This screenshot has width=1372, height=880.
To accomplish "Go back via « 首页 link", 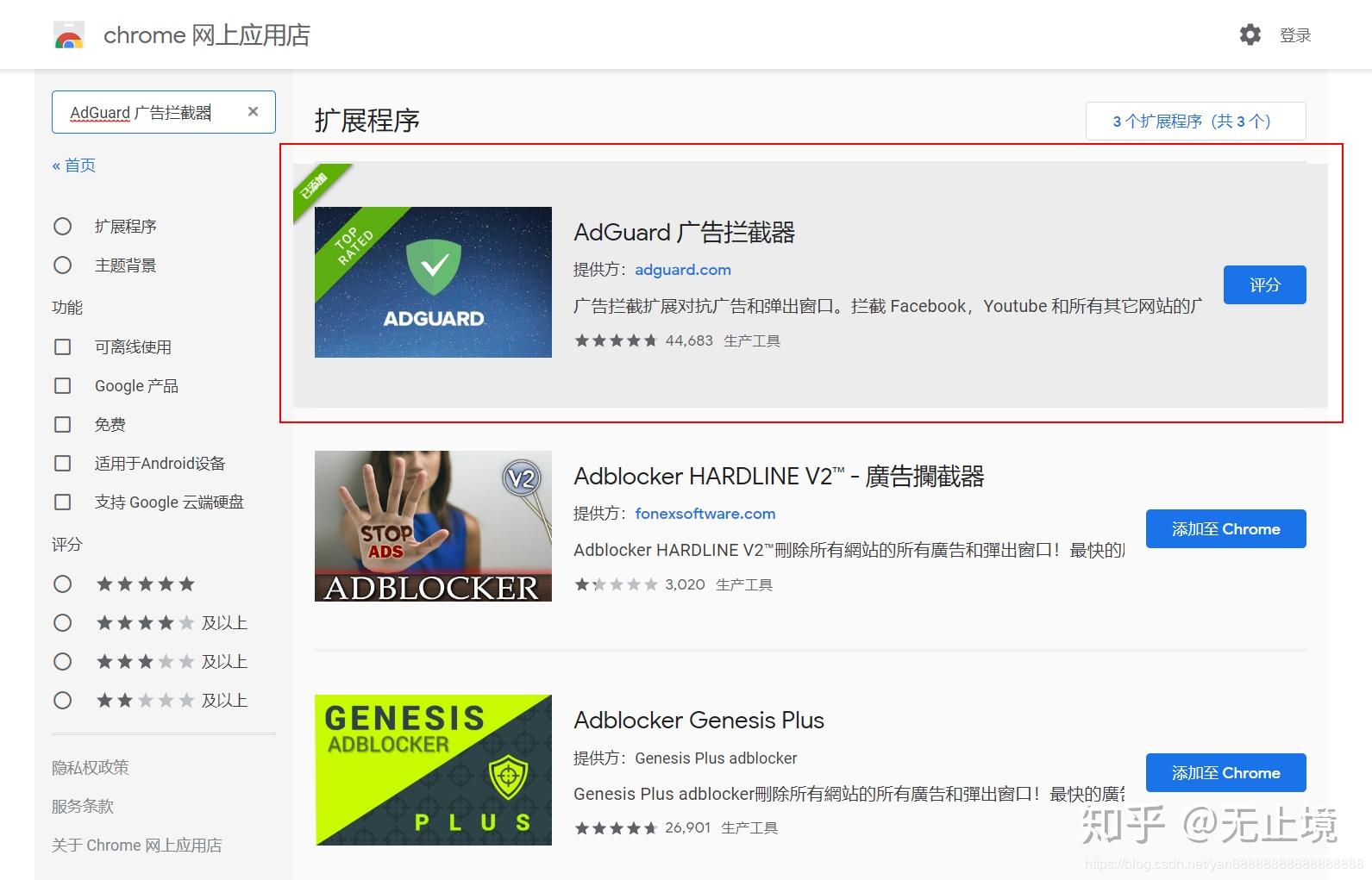I will coord(73,165).
